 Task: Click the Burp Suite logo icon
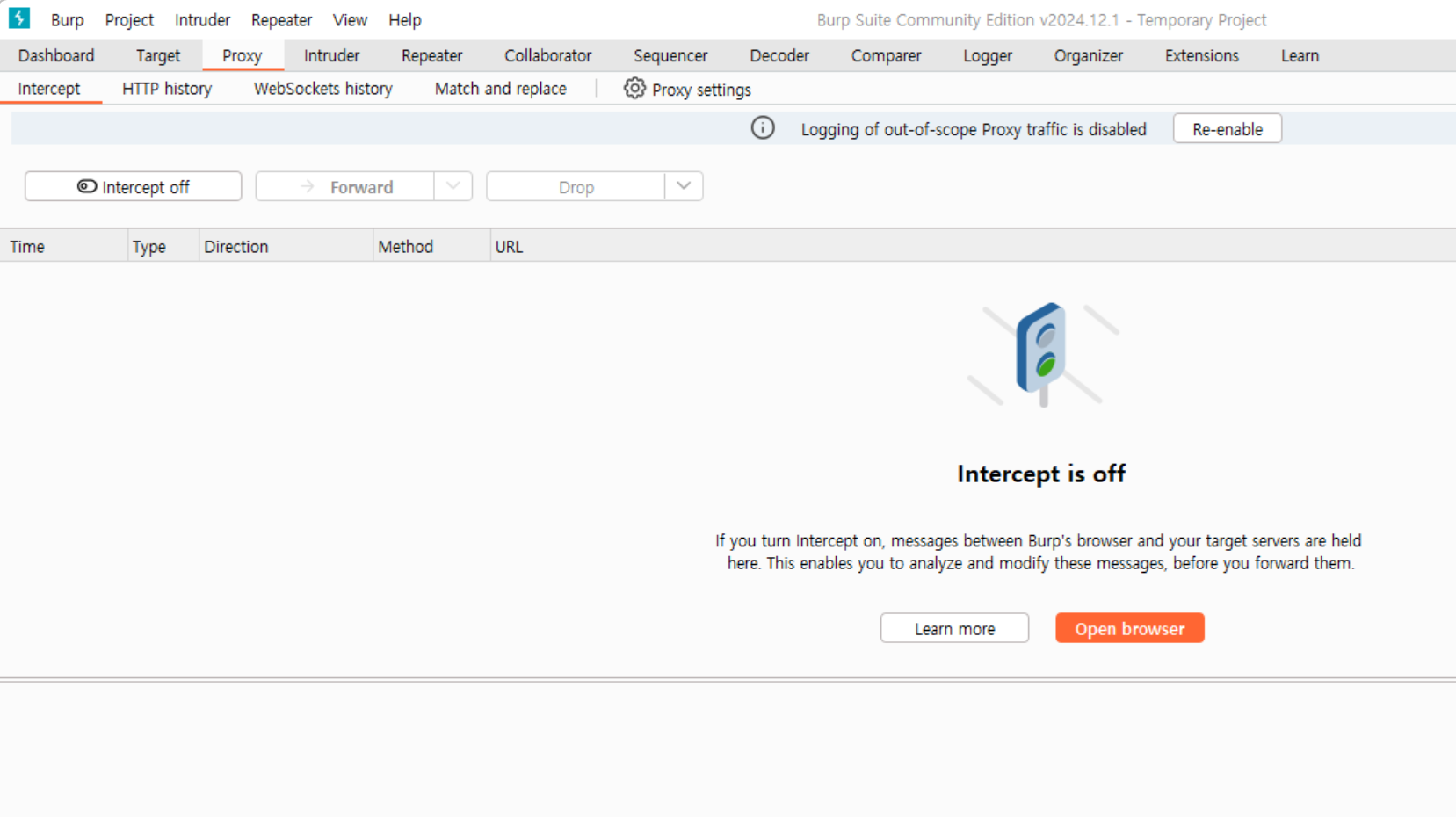(x=18, y=18)
